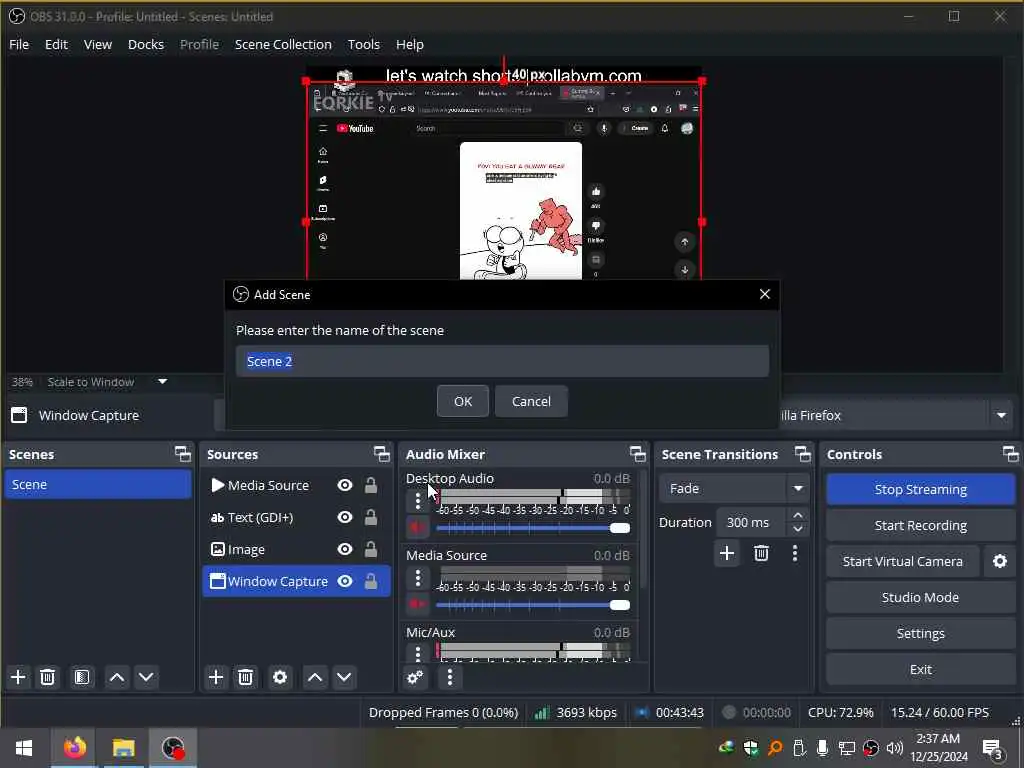This screenshot has width=1024, height=768.
Task: Confirm new scene with OK button
Action: tap(463, 401)
